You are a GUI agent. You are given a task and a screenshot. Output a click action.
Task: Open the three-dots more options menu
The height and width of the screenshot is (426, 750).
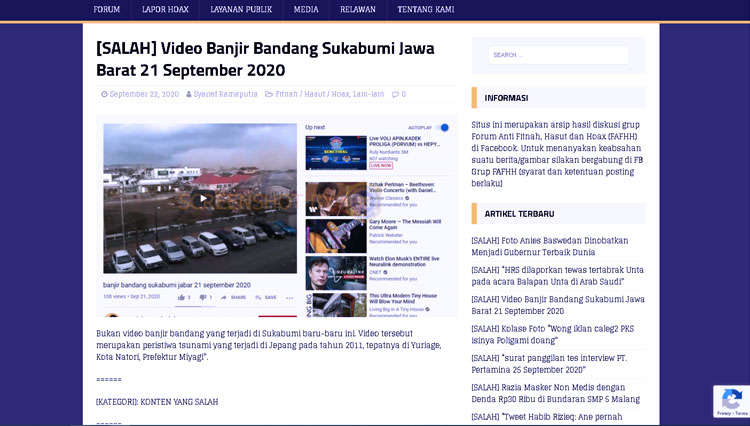click(x=289, y=297)
